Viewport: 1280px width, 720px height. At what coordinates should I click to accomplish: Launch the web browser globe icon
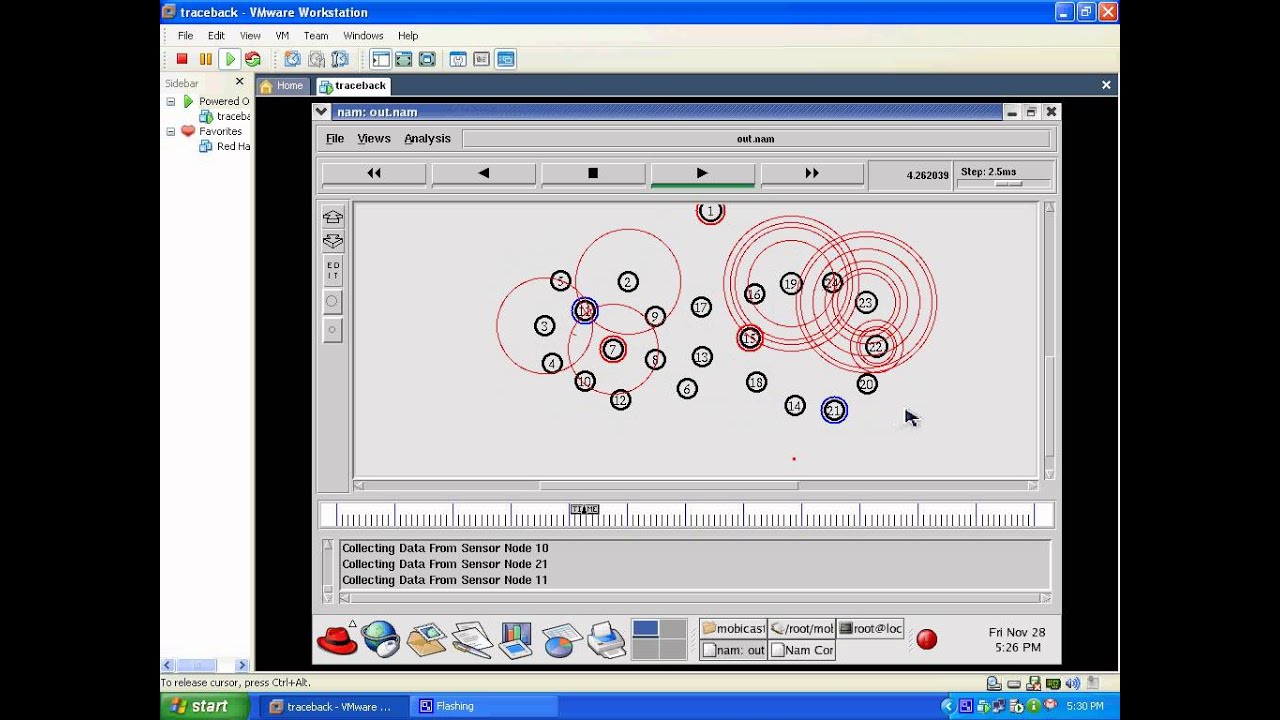pyautogui.click(x=381, y=638)
